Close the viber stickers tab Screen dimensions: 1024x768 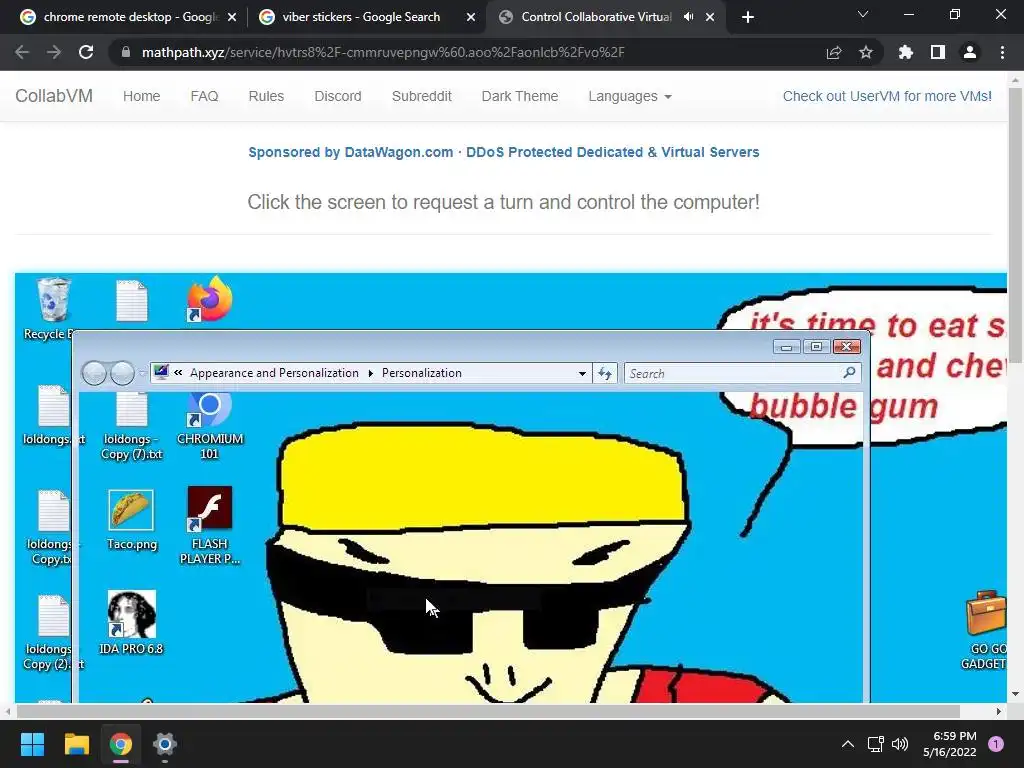coord(471,17)
